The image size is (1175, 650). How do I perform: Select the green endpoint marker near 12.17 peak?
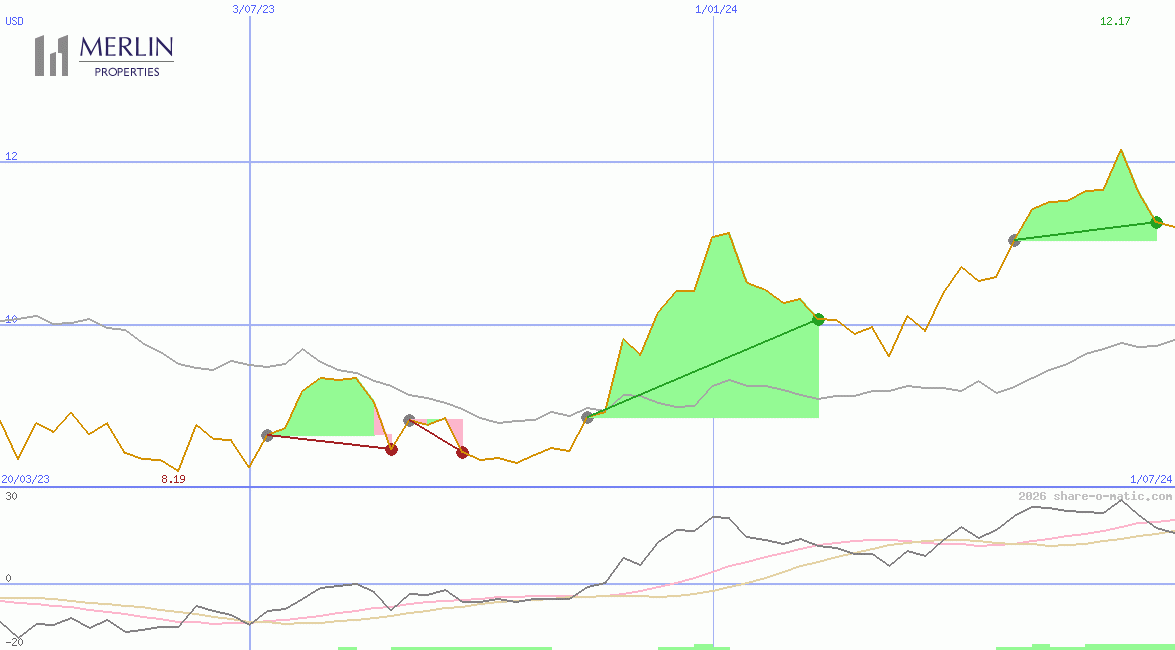[x=1156, y=222]
